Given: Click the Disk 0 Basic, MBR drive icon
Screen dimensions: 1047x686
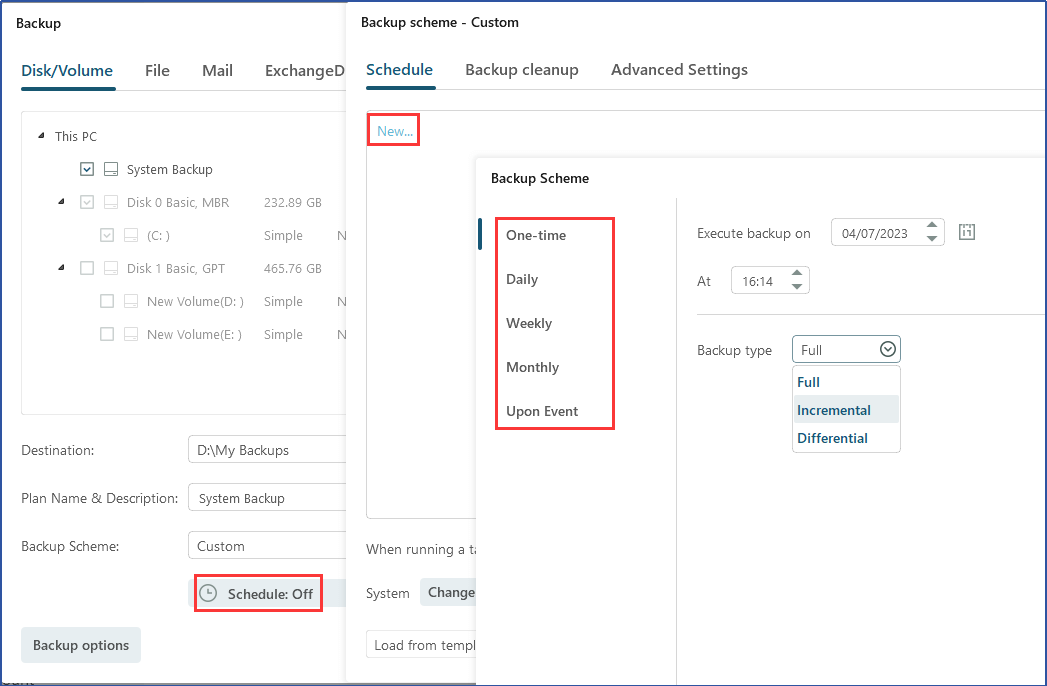Looking at the screenshot, I should (111, 203).
